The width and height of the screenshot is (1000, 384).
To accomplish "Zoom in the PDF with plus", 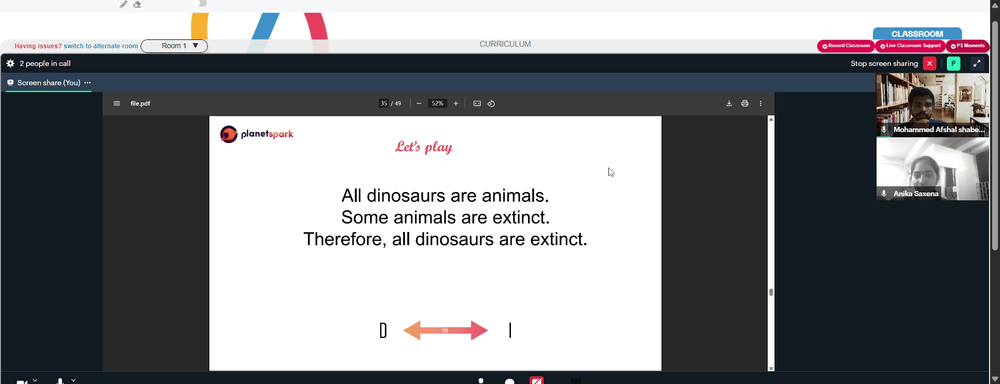I will tap(455, 103).
